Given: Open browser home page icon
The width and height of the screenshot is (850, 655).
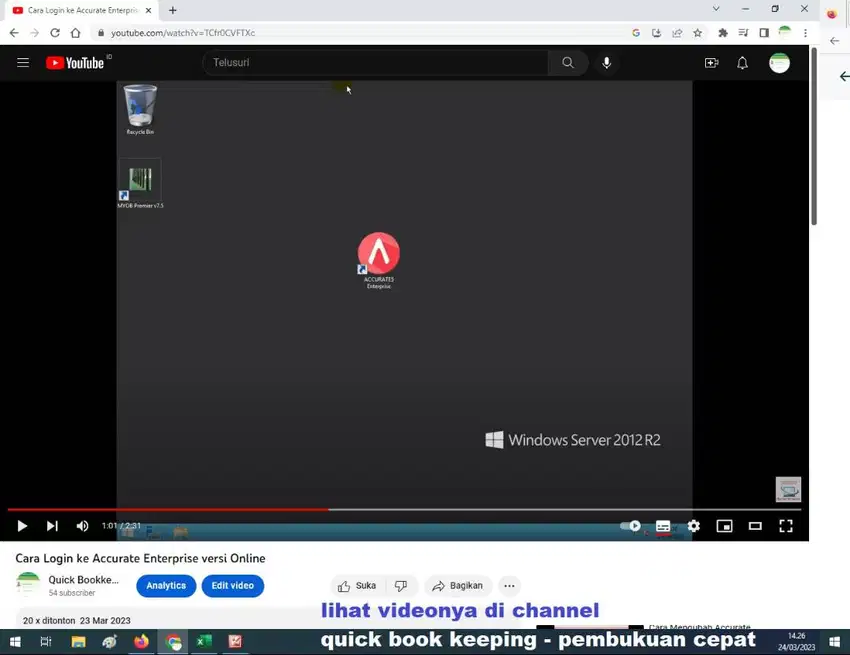Looking at the screenshot, I should click(x=75, y=33).
